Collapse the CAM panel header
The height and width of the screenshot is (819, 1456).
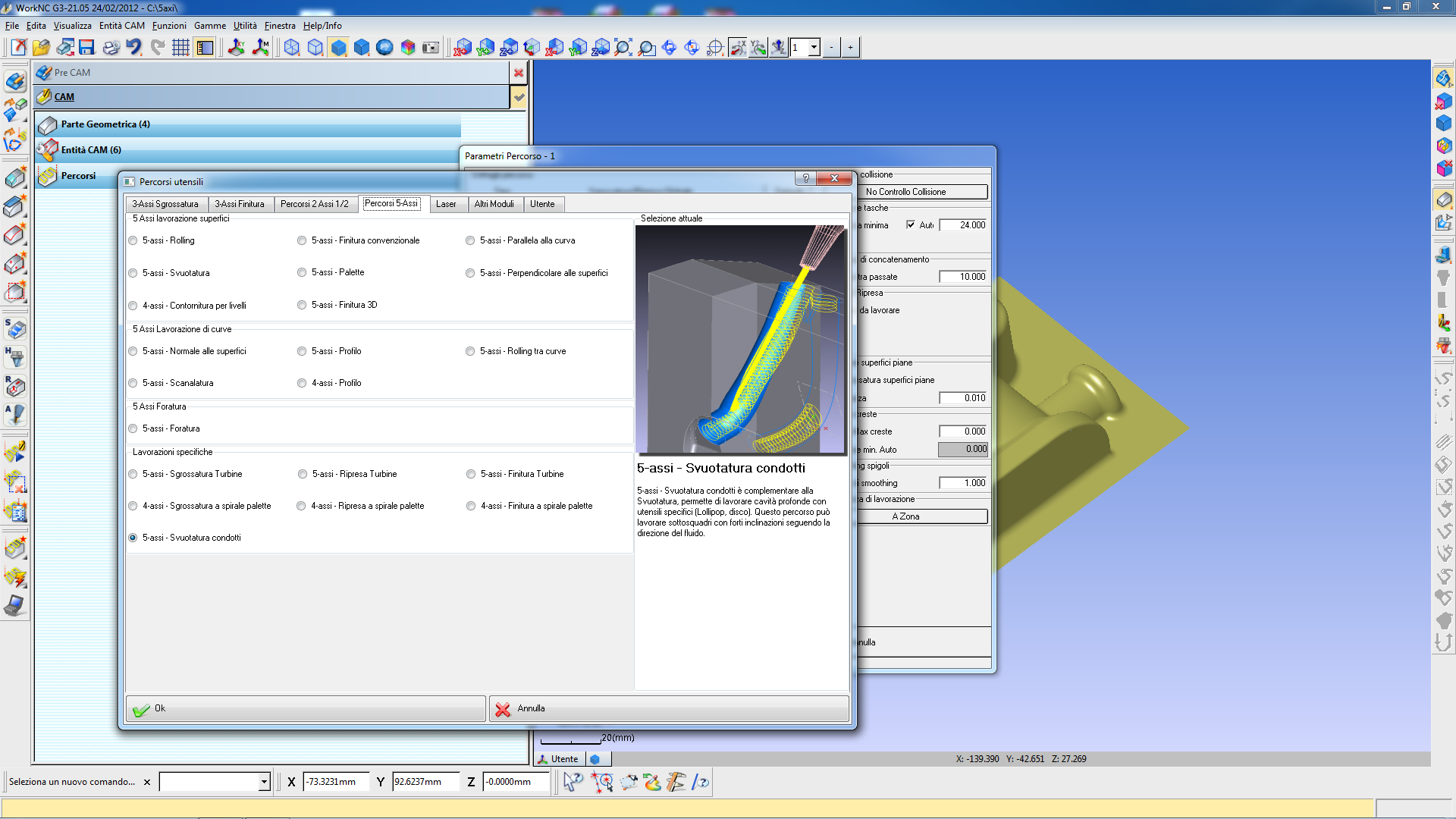(x=271, y=97)
